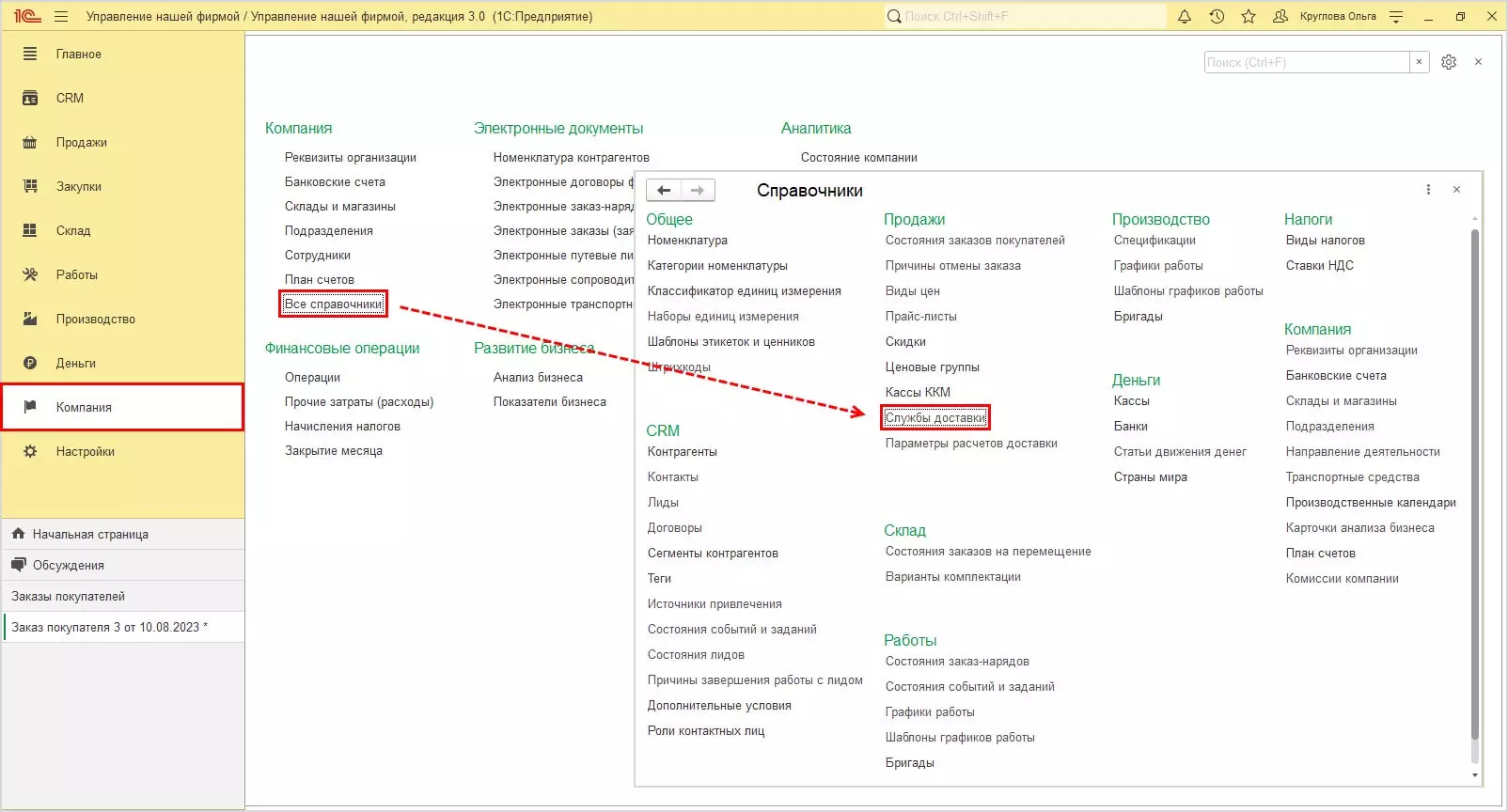Close the Справочники window
This screenshot has height=812, width=1508.
click(x=1456, y=190)
